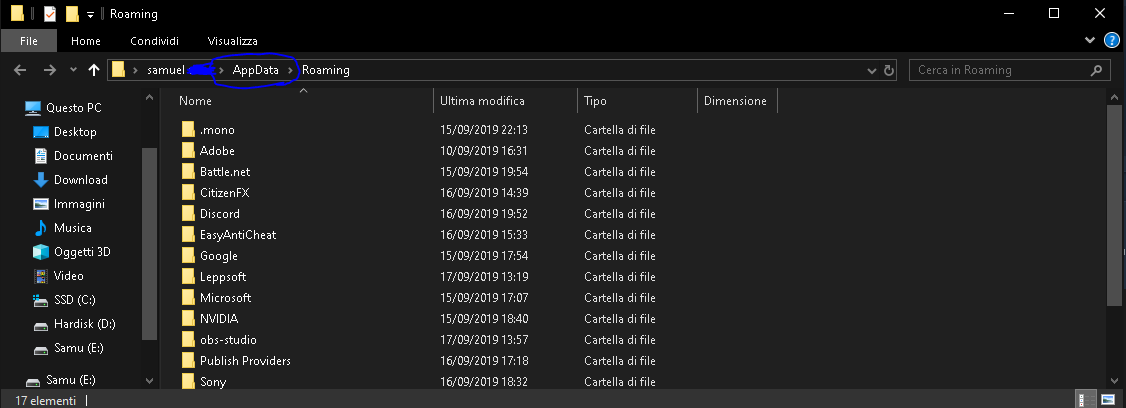Expand the ribbon with the chevron
This screenshot has width=1126, height=408.
(x=1091, y=41)
